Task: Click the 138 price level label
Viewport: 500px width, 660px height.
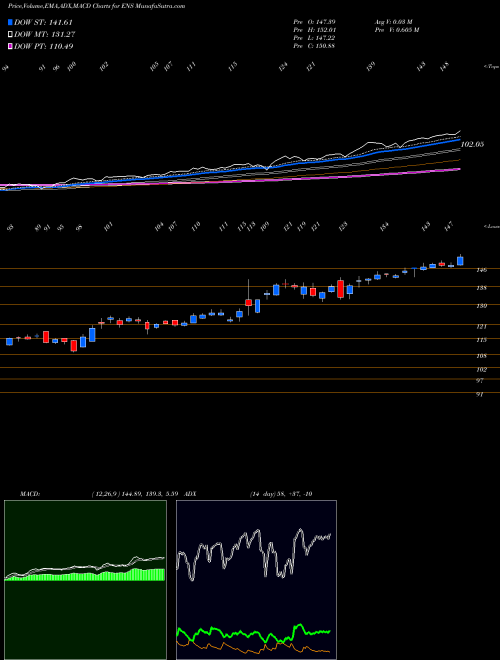Action: point(482,288)
